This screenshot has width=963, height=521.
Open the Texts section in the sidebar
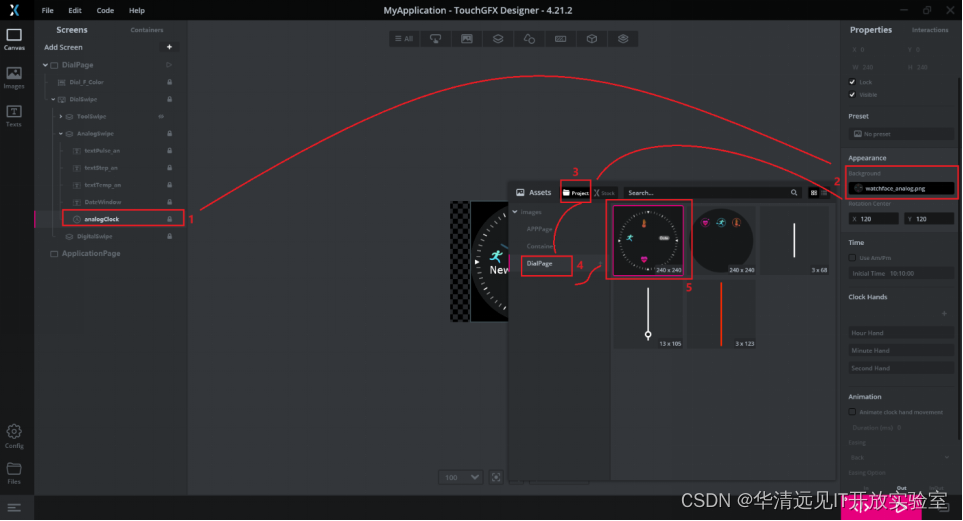click(14, 116)
